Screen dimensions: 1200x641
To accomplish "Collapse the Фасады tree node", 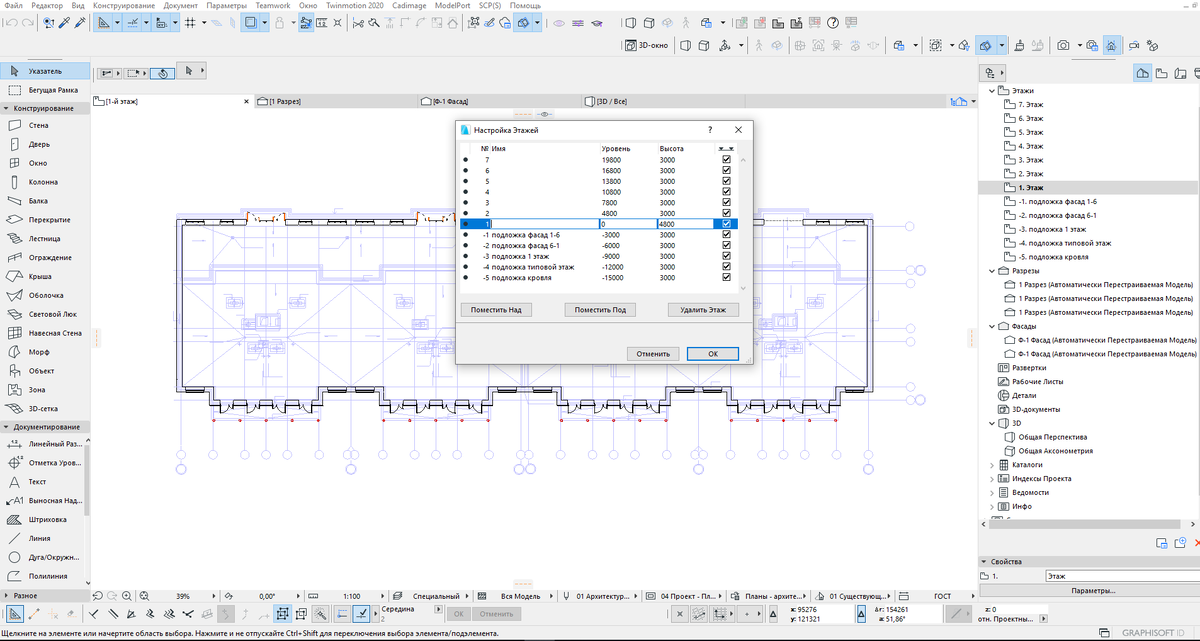I will click(992, 326).
